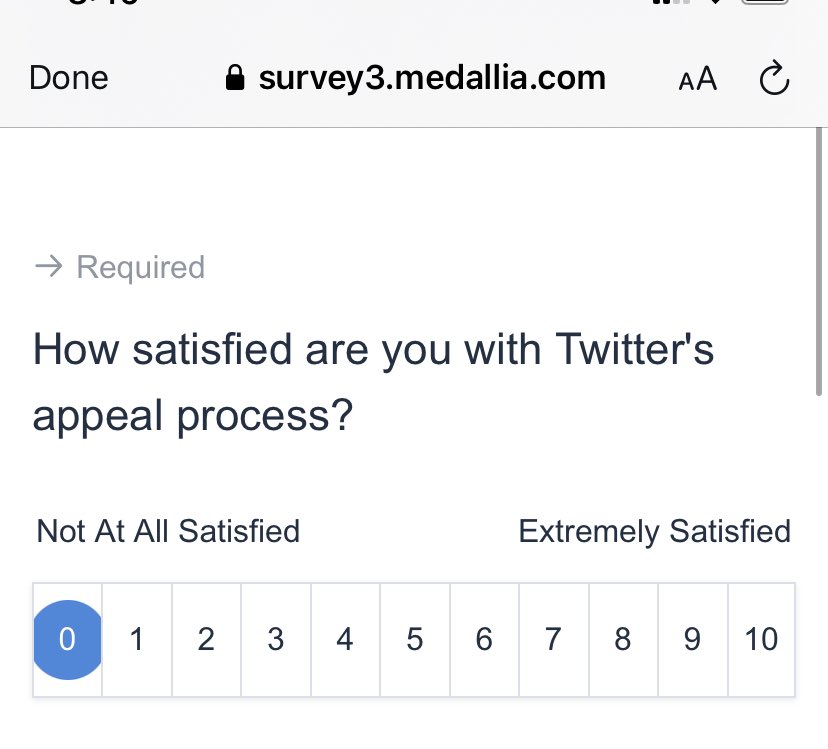
Task: Pick the middle rating 5
Action: 415,640
